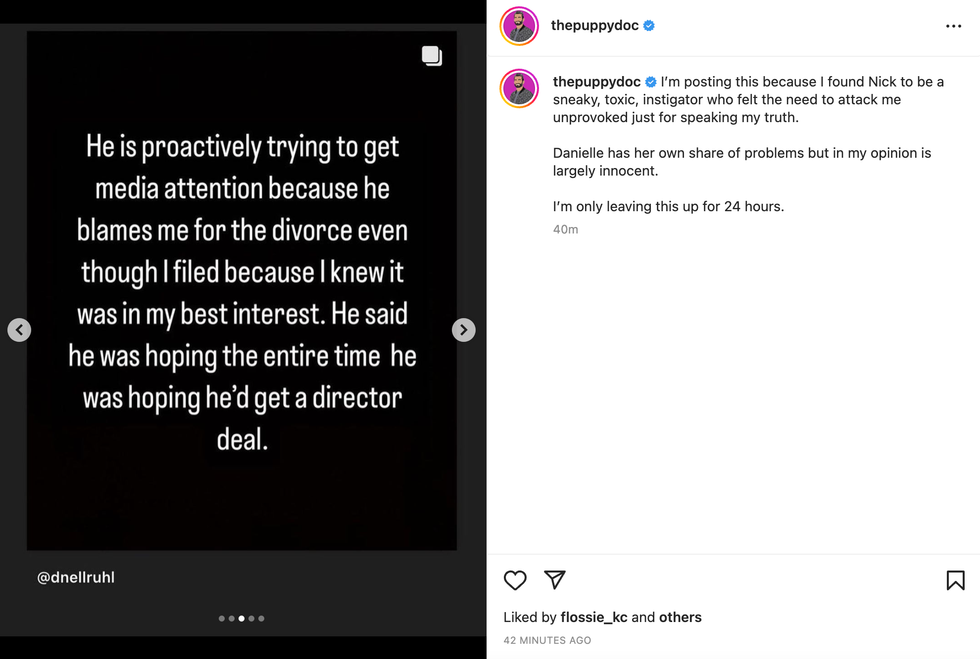980x659 pixels.
Task: Go back a slide with the left chevron
Action: tap(19, 329)
